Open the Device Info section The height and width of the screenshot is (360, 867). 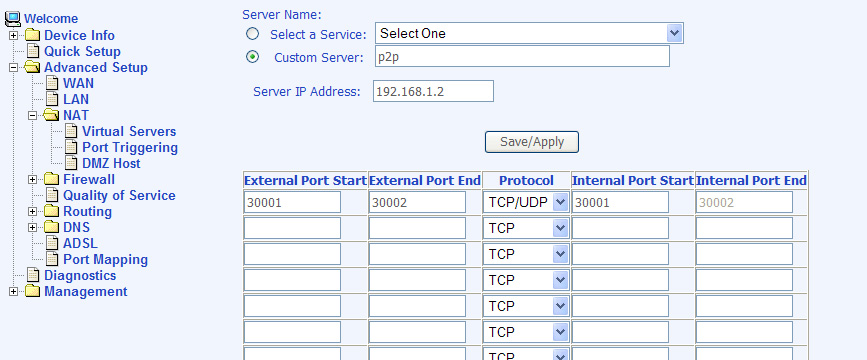(x=80, y=35)
